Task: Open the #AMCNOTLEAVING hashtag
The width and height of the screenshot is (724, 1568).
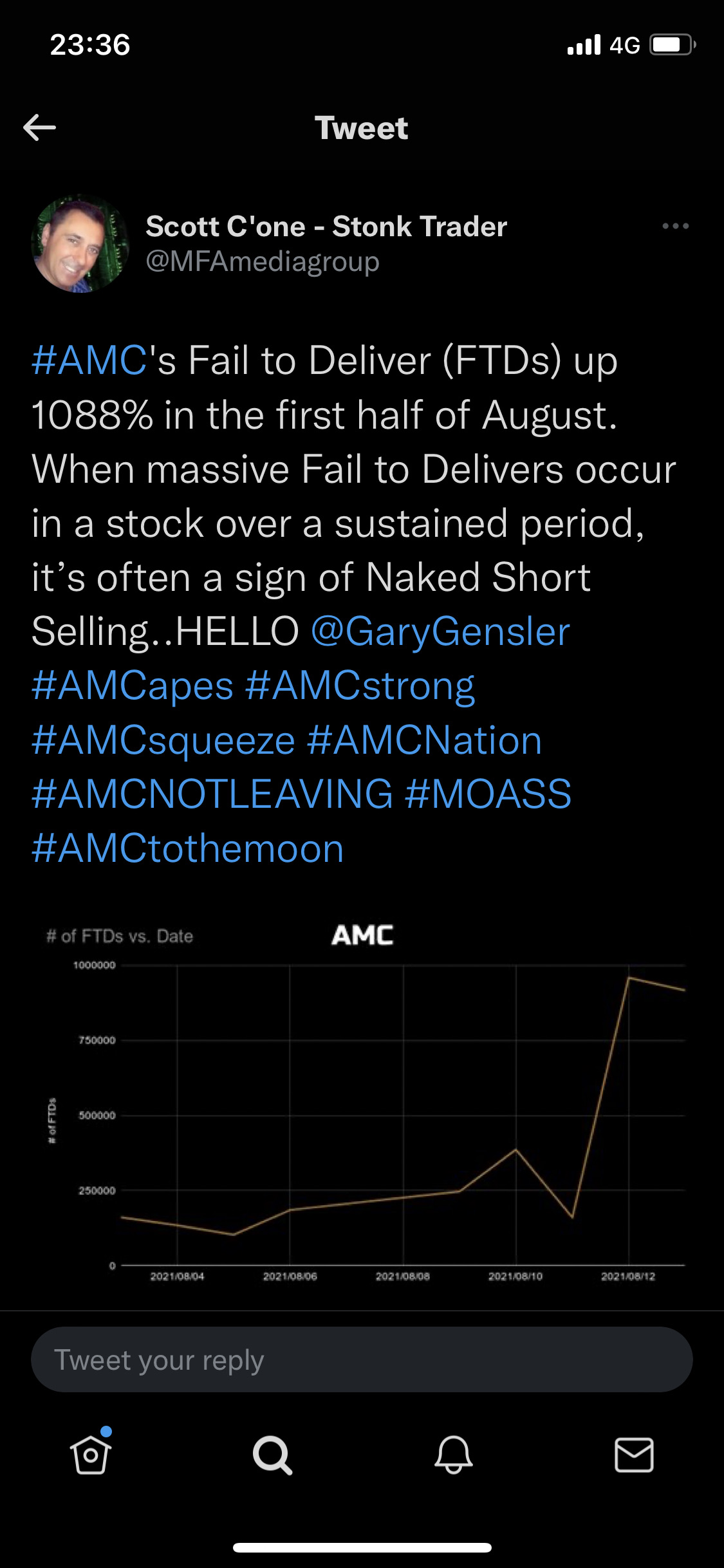Action: pos(212,794)
